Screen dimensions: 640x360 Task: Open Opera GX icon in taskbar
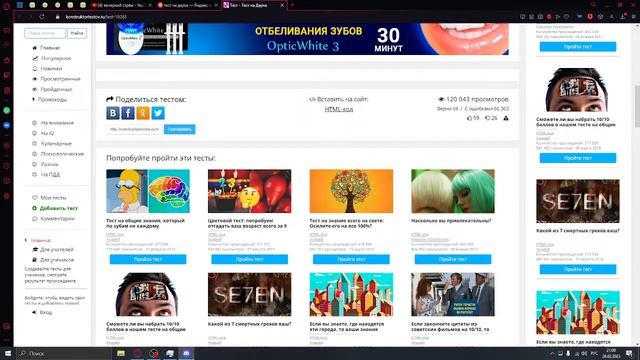(x=137, y=353)
